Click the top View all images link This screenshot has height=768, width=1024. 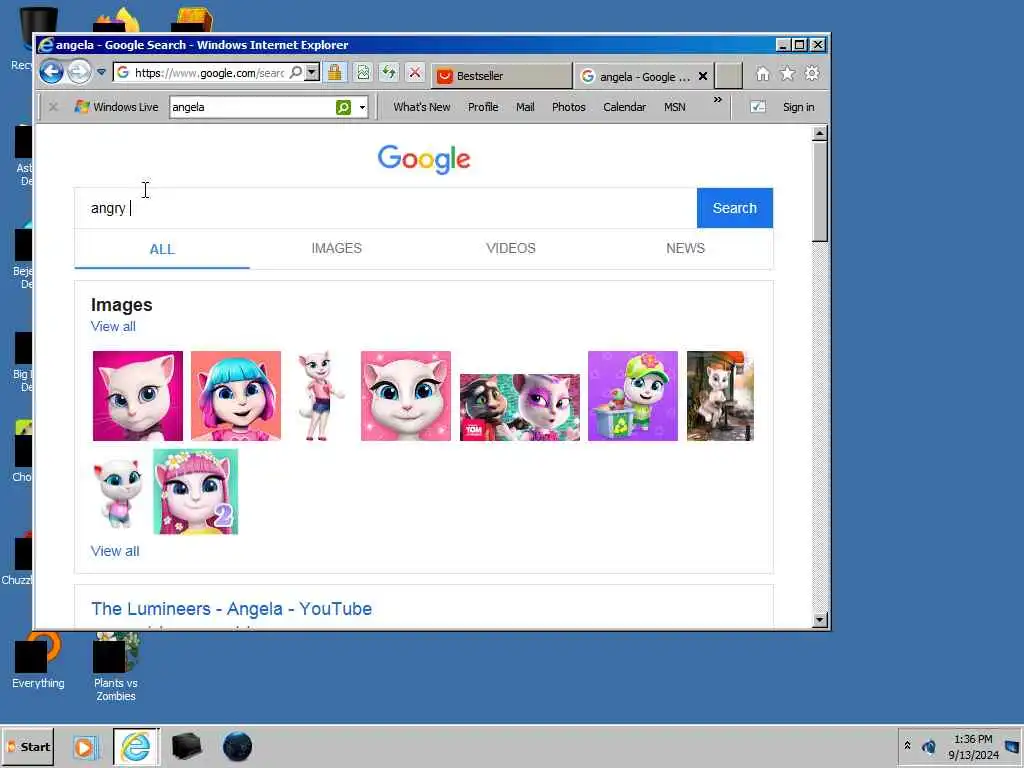113,327
